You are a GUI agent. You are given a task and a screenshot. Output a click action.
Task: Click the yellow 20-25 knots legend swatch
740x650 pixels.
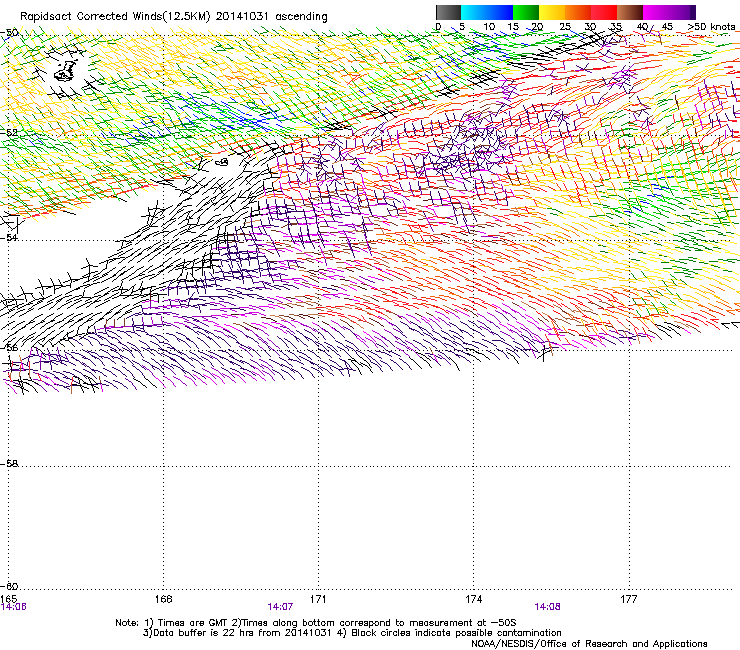click(552, 12)
